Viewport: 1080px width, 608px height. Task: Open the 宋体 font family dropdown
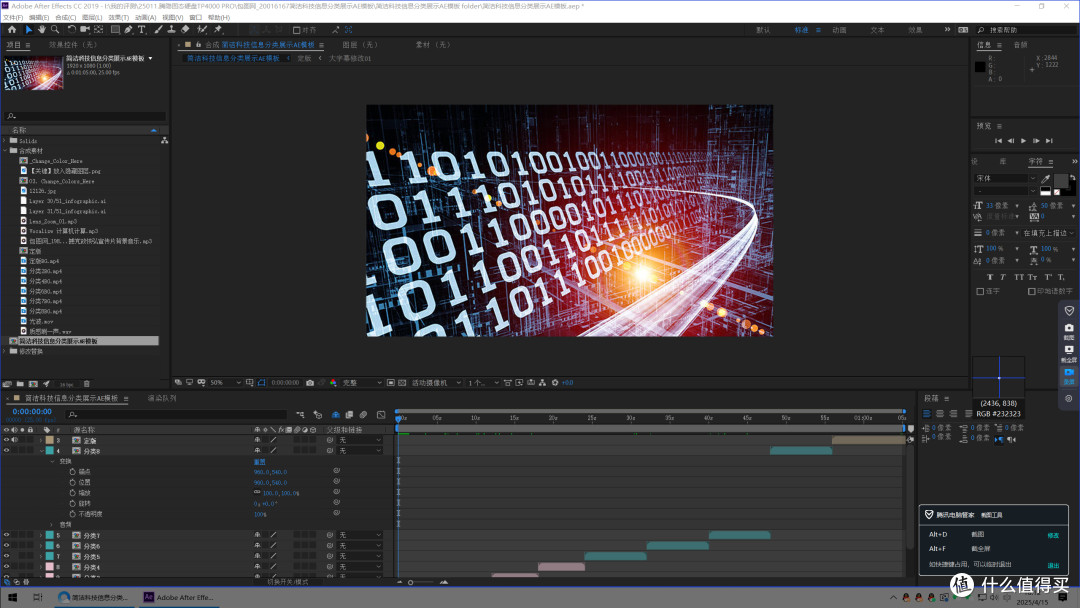[1006, 178]
